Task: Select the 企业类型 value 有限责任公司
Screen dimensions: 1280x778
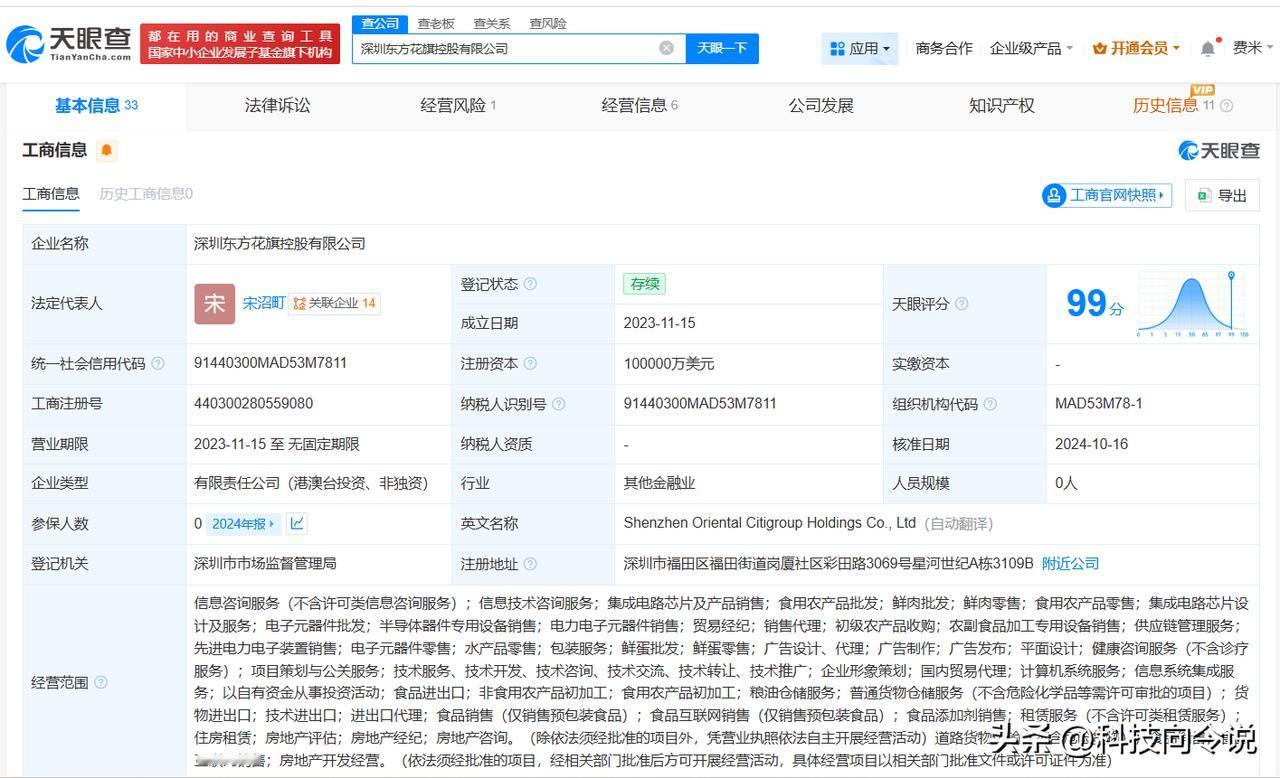Action: [x=311, y=483]
